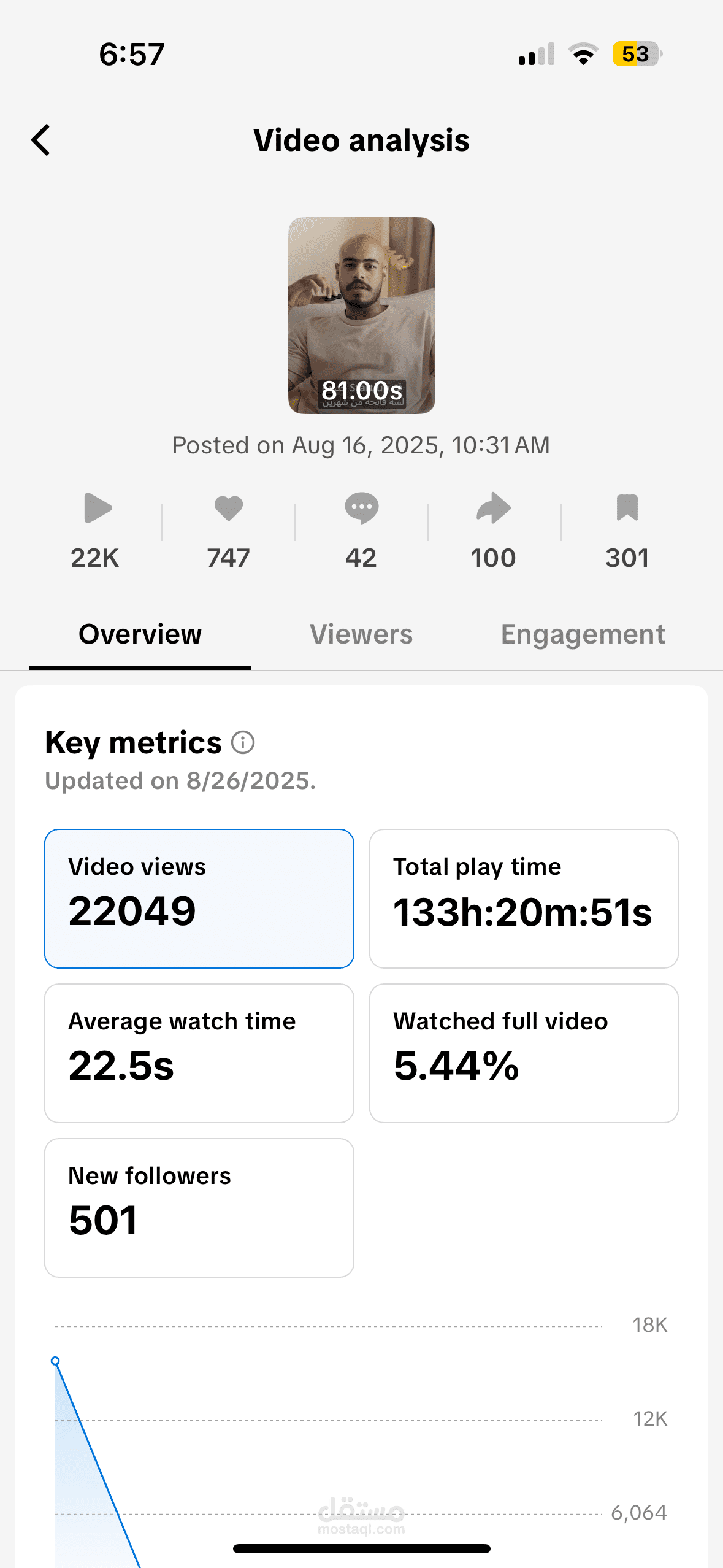
Task: Select the Total play time card
Action: [x=524, y=899]
